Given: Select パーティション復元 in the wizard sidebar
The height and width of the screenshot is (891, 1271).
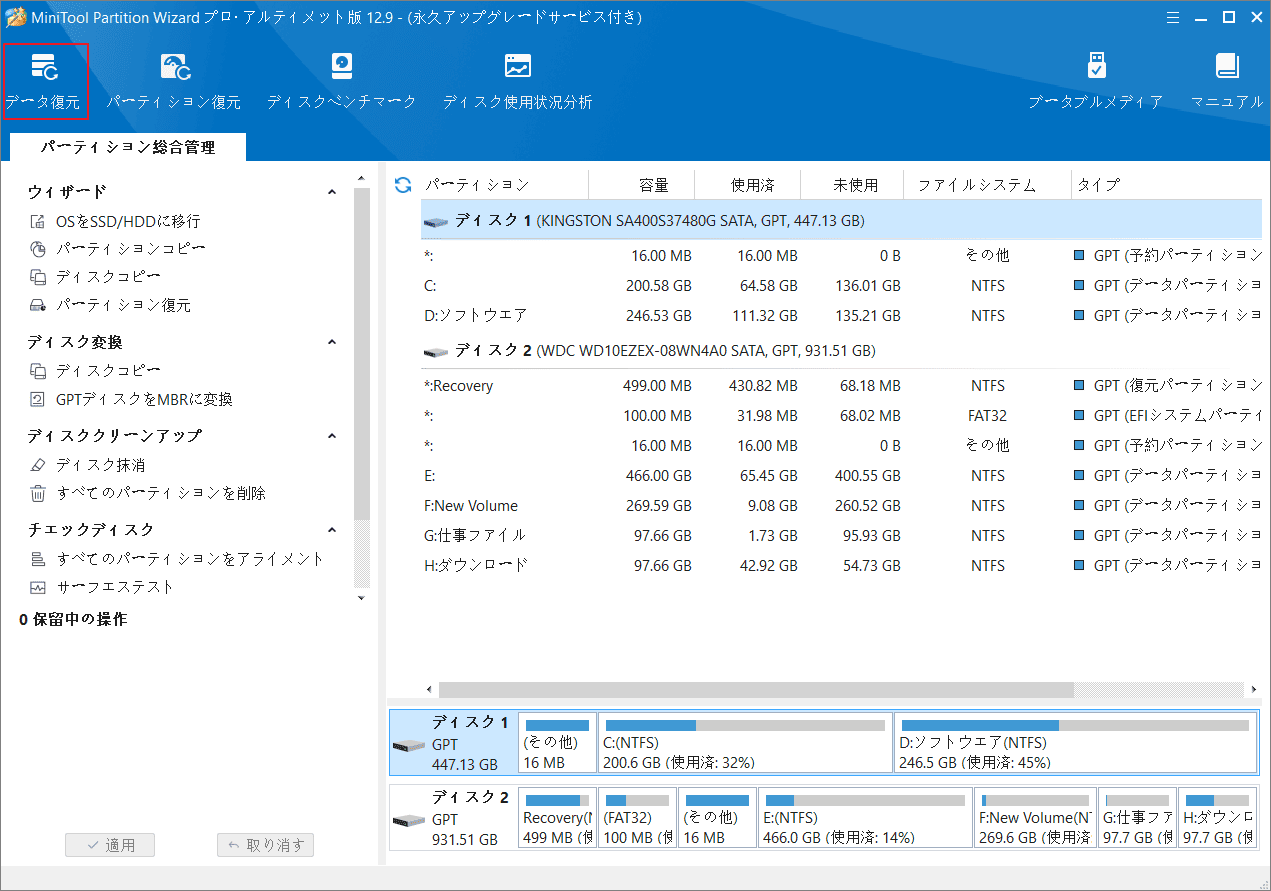Looking at the screenshot, I should point(110,305).
